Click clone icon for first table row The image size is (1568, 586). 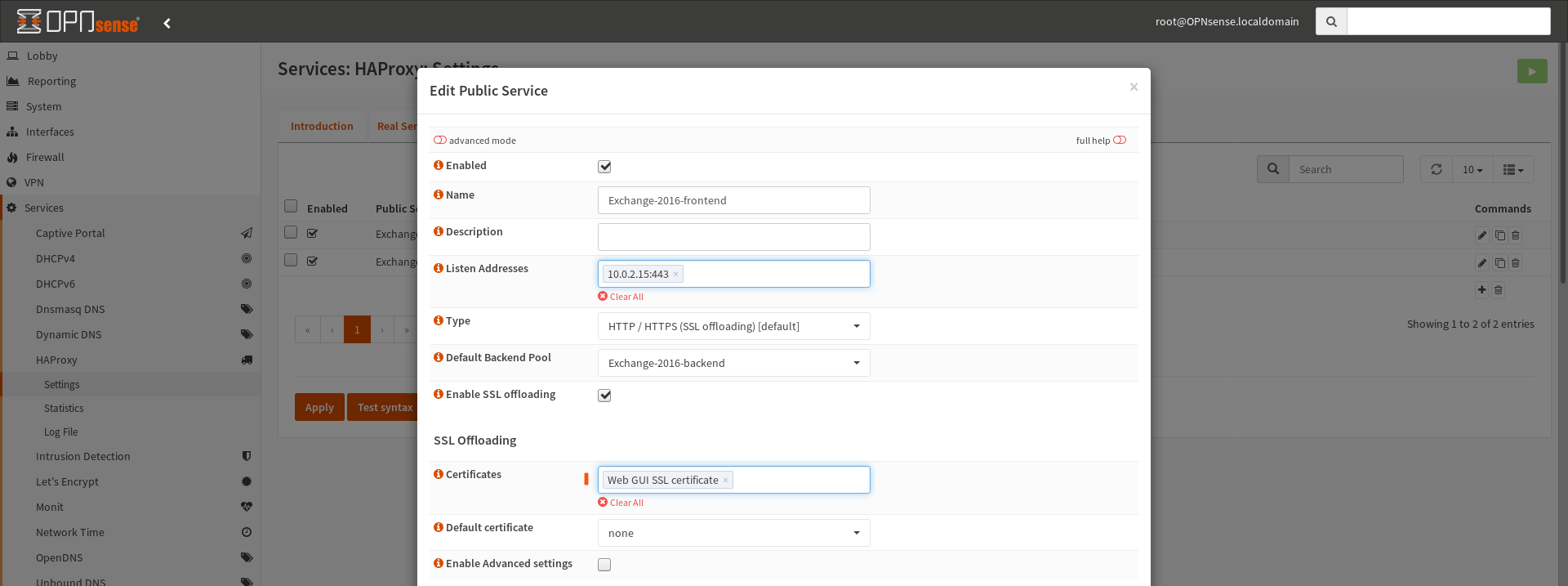[x=1499, y=235]
